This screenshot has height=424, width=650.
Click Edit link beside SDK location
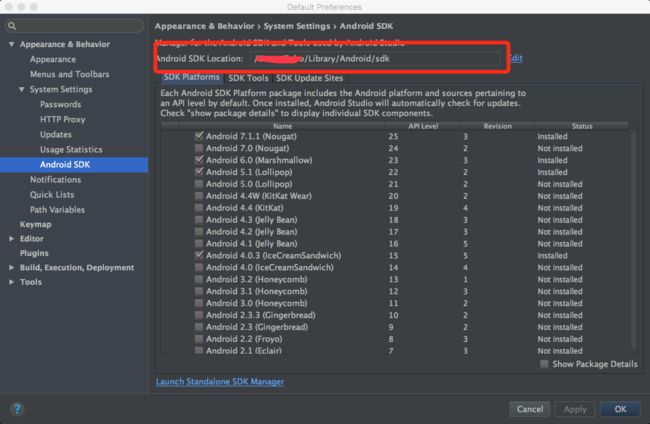[515, 58]
